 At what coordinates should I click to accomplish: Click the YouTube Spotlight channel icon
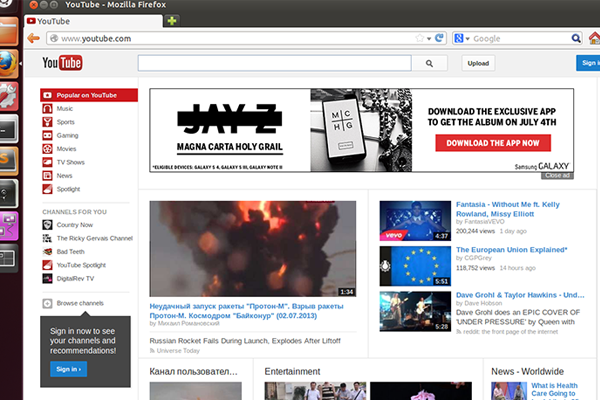click(x=47, y=265)
